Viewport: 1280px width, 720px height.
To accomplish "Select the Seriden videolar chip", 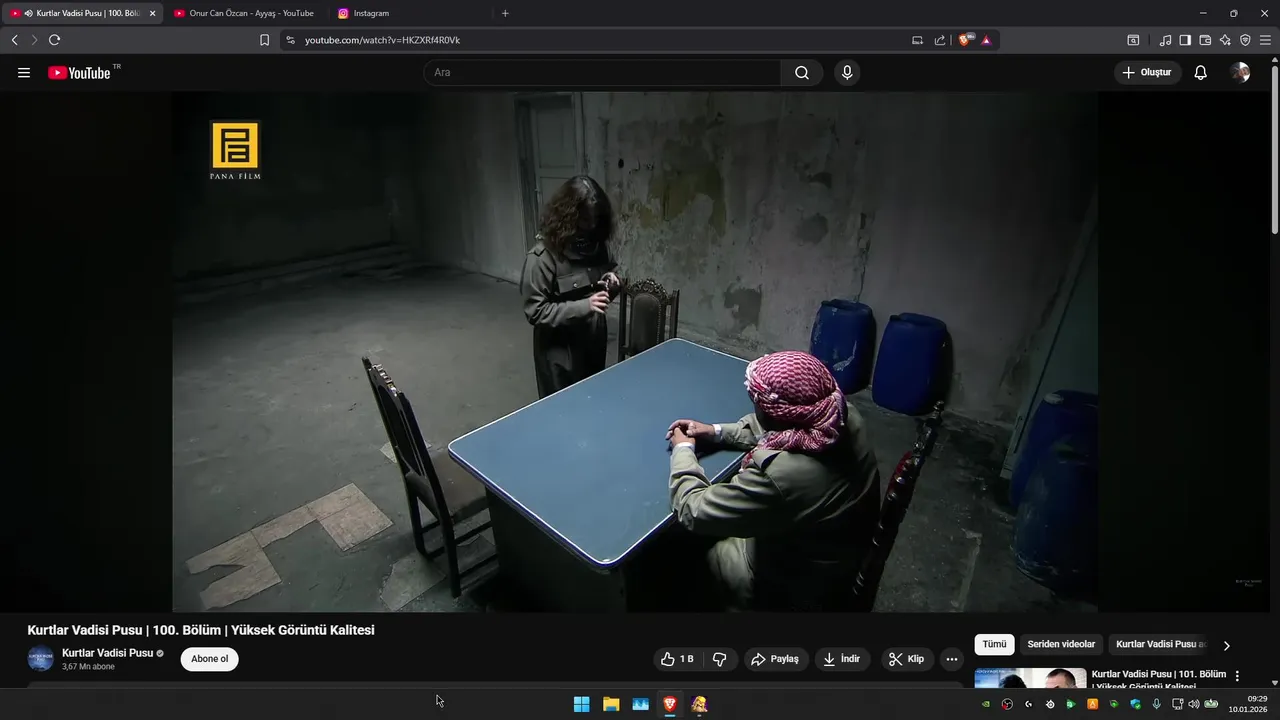I will tap(1061, 645).
